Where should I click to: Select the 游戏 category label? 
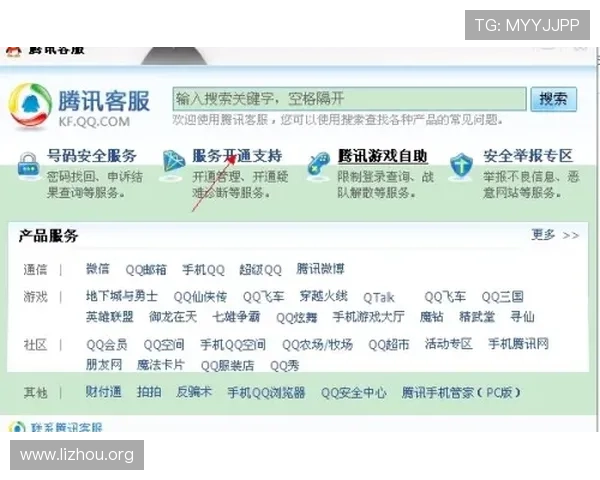[35, 297]
